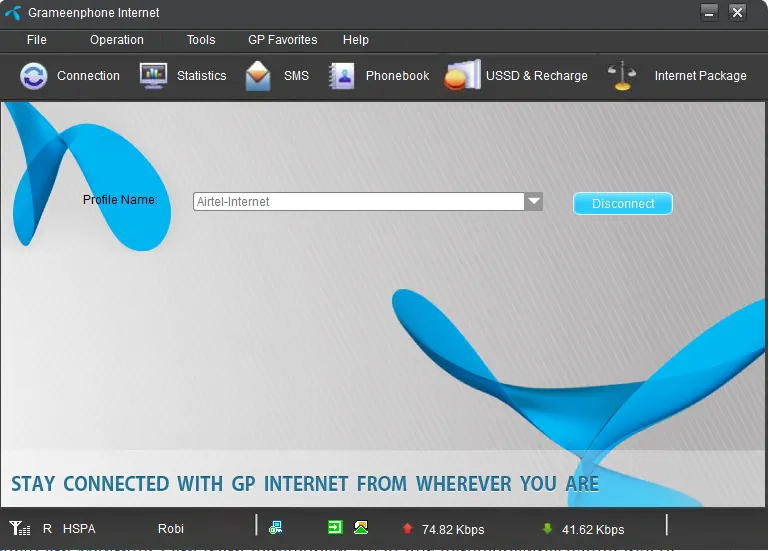Open the Internet Package scales icon
This screenshot has width=769, height=551.
point(622,76)
